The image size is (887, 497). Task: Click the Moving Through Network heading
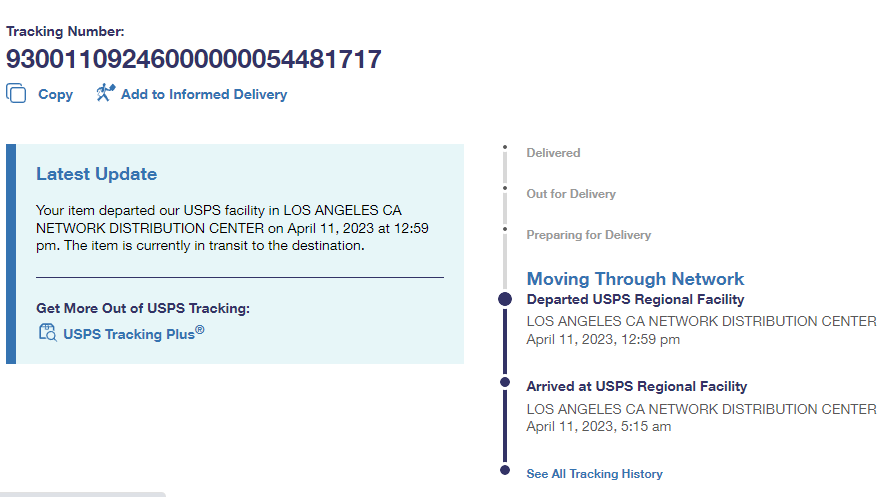635,279
